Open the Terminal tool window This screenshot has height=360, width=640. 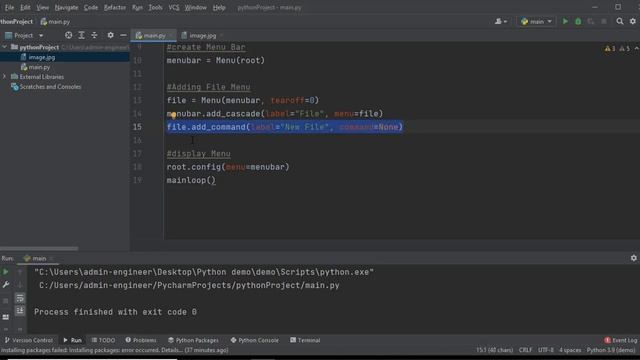tap(305, 340)
